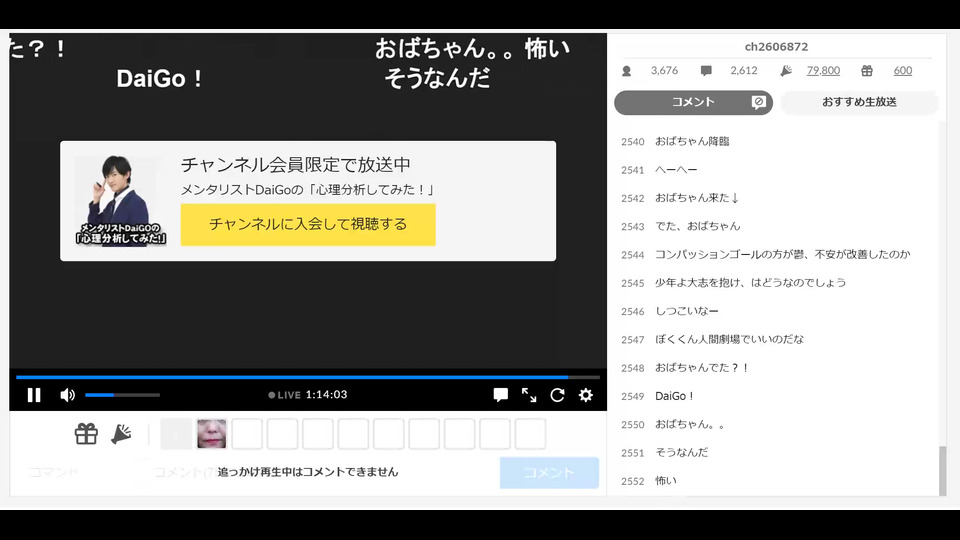Open the 79,800 ad points link
The width and height of the screenshot is (960, 540).
(823, 70)
